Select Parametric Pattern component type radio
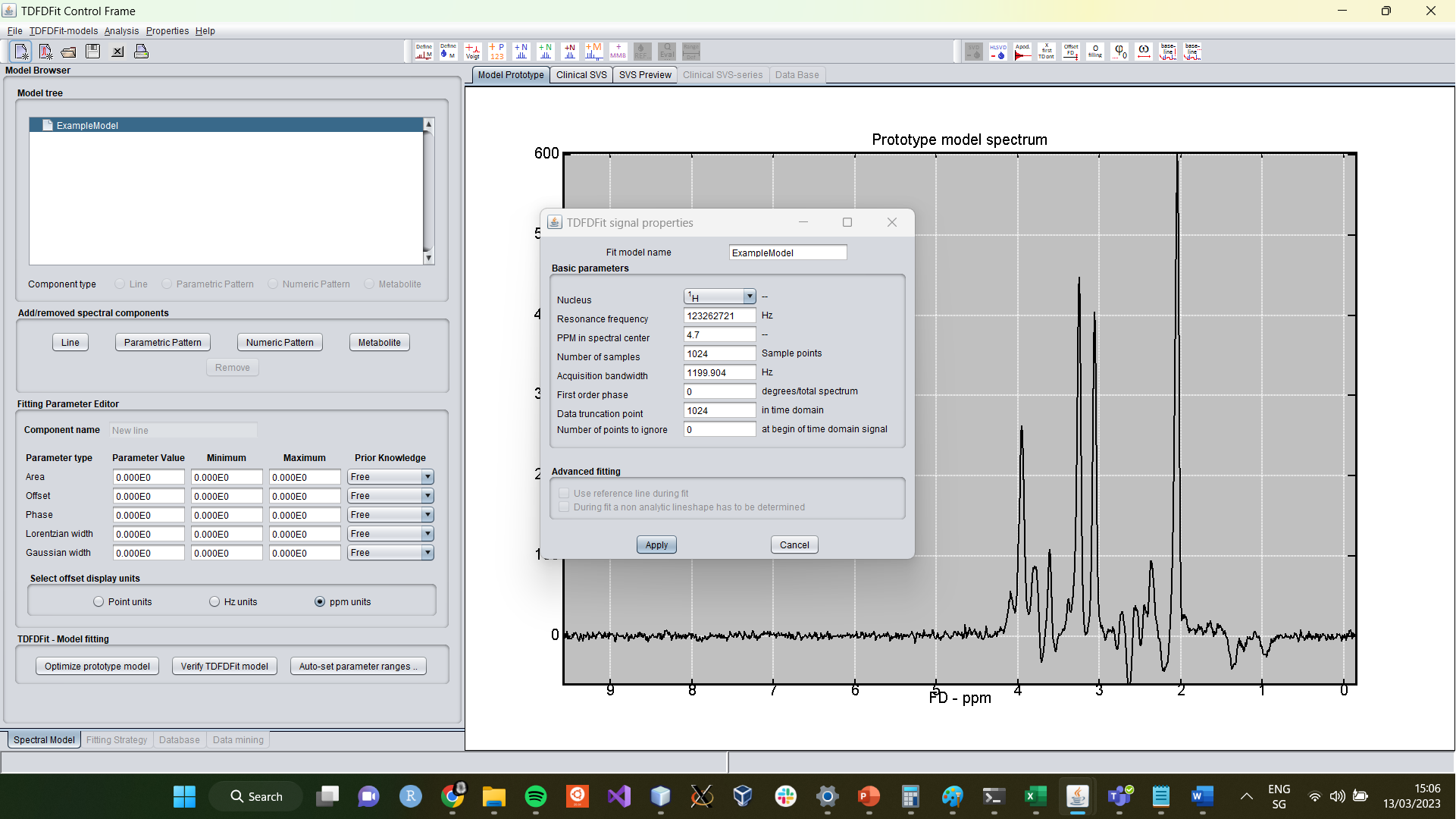Screen dimensions: 1456x819 point(167,284)
